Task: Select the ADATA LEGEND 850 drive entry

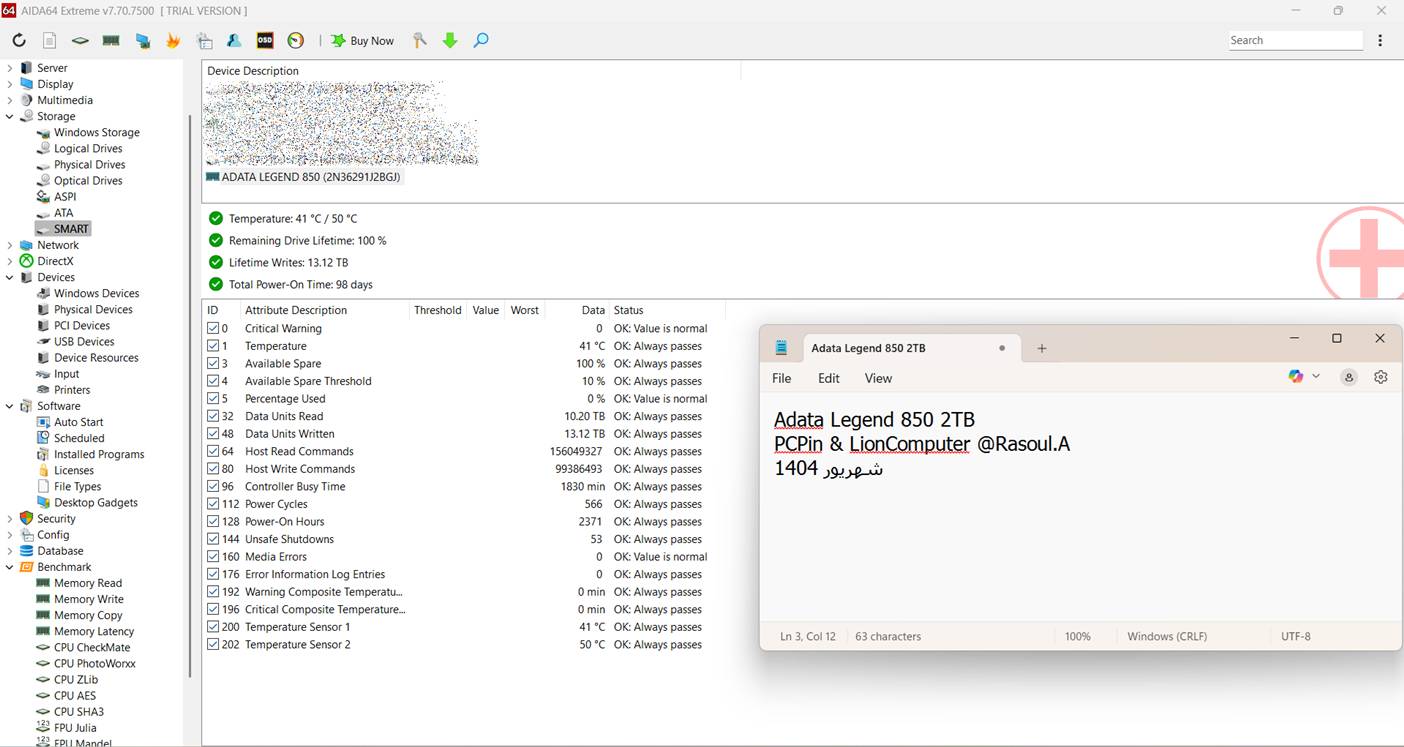Action: tap(303, 177)
